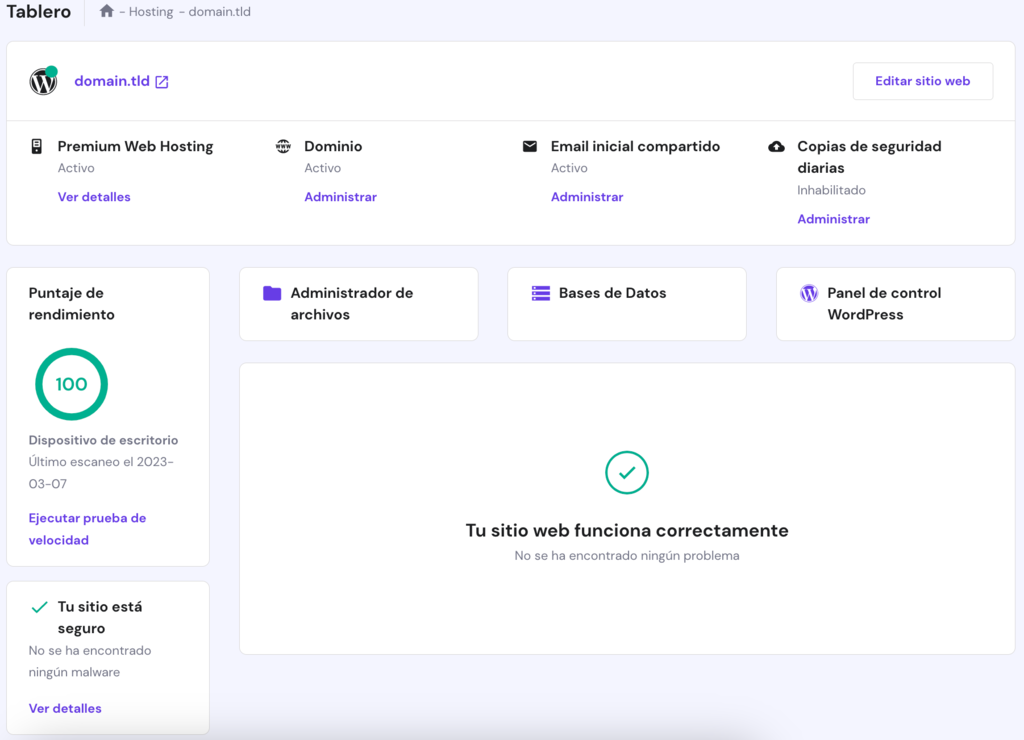Select domain.tld in the breadcrumb trail
Screen dimensions: 1024x740
(x=219, y=12)
